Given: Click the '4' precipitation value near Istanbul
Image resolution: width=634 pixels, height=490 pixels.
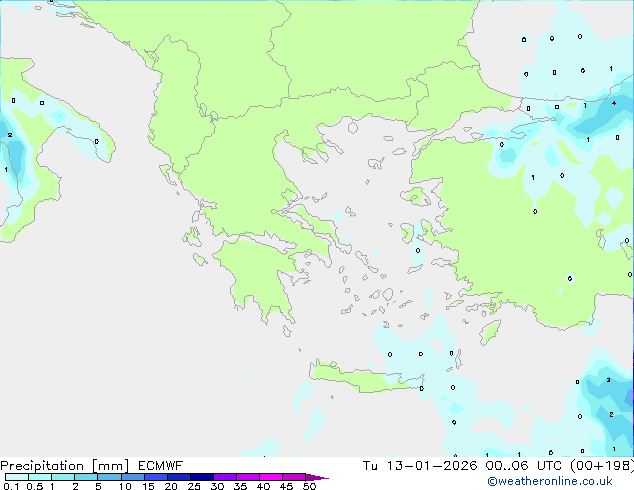Looking at the screenshot, I should [x=614, y=103].
